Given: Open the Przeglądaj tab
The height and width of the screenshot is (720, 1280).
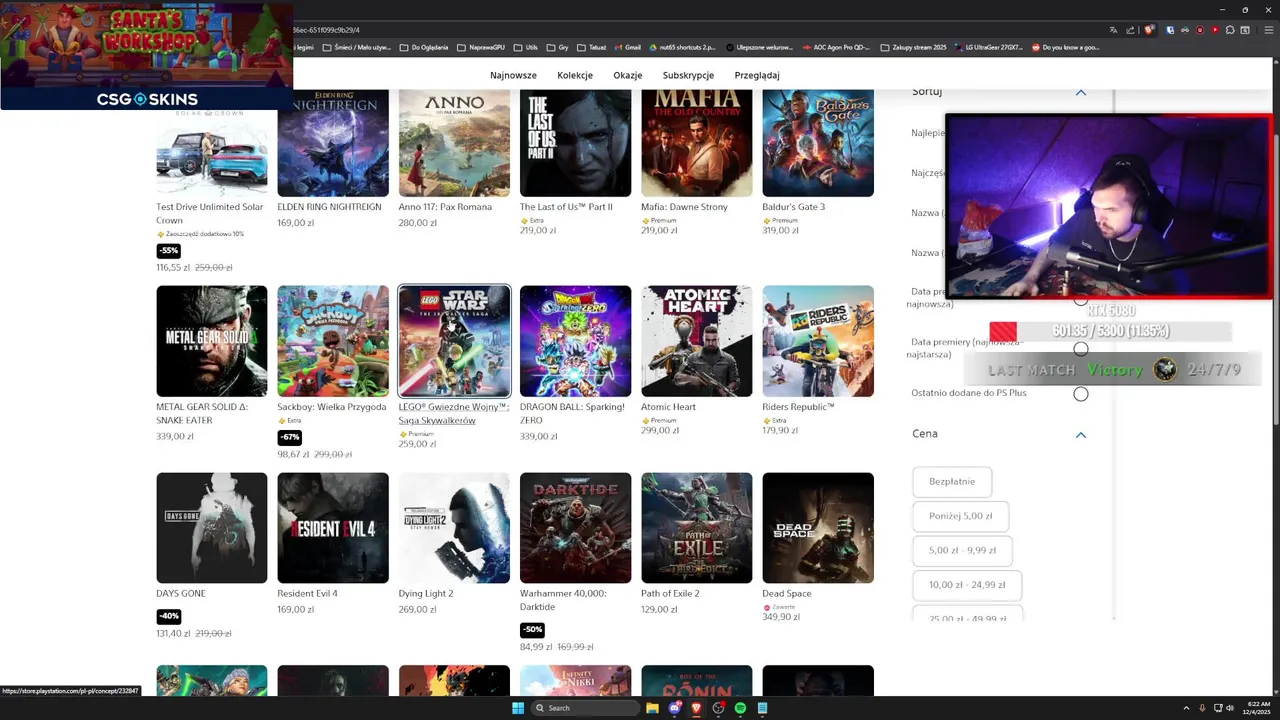Looking at the screenshot, I should pyautogui.click(x=757, y=75).
